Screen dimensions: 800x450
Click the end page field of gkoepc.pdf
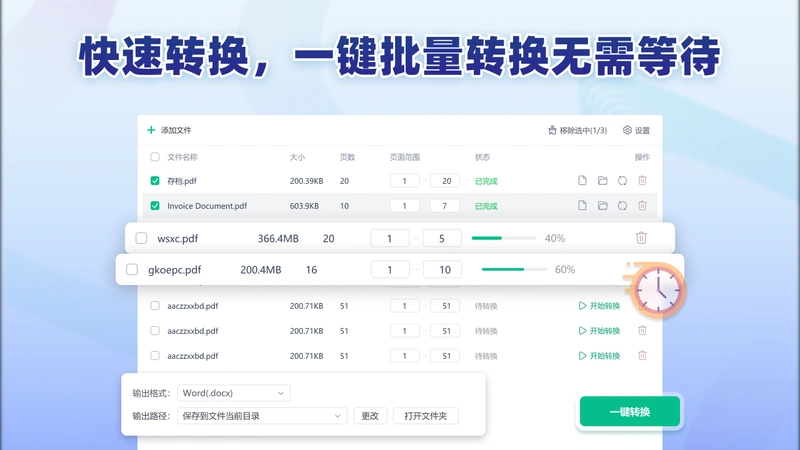tap(442, 269)
